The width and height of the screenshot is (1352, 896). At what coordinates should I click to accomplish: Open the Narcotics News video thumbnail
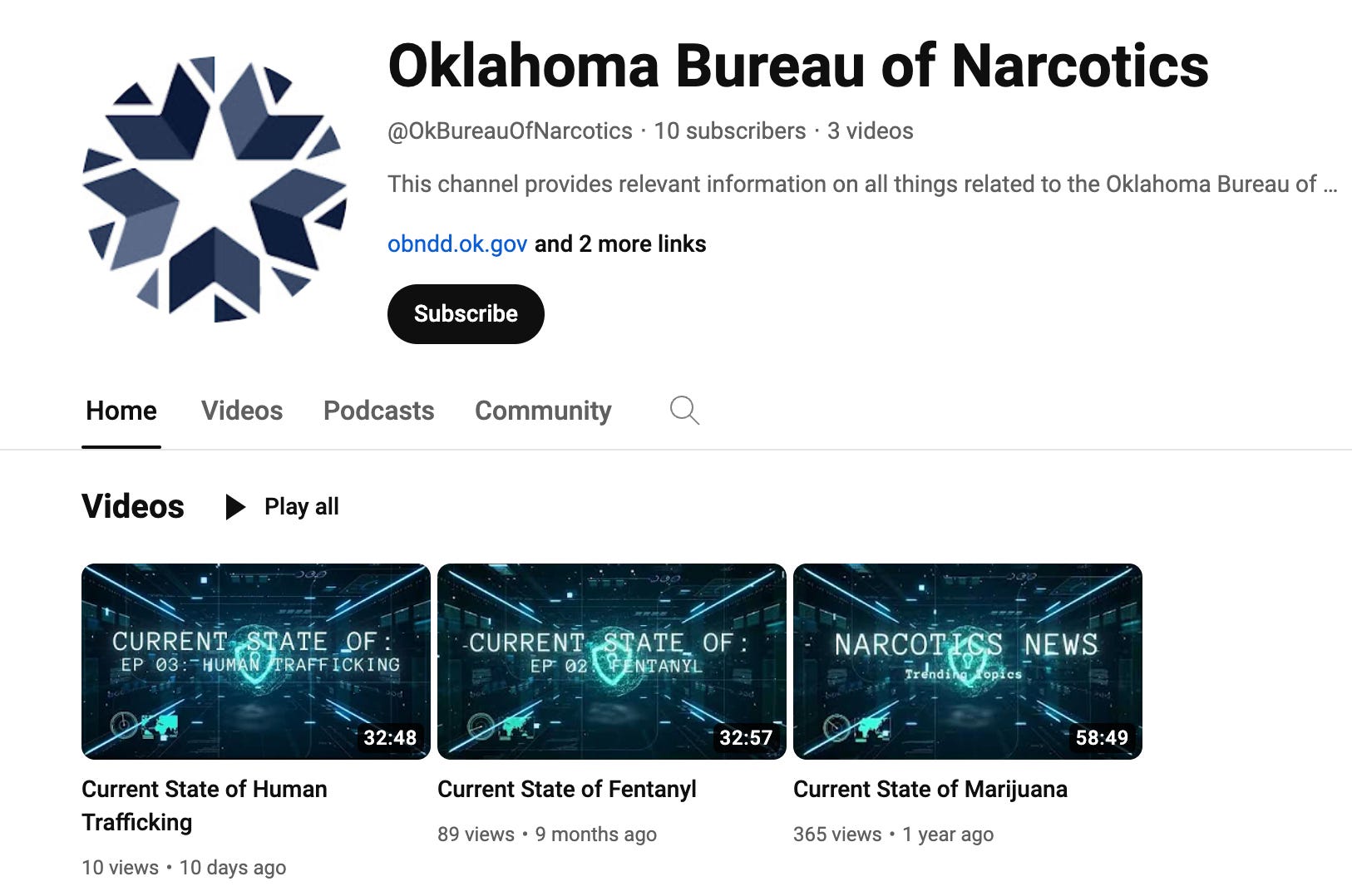[x=968, y=662]
